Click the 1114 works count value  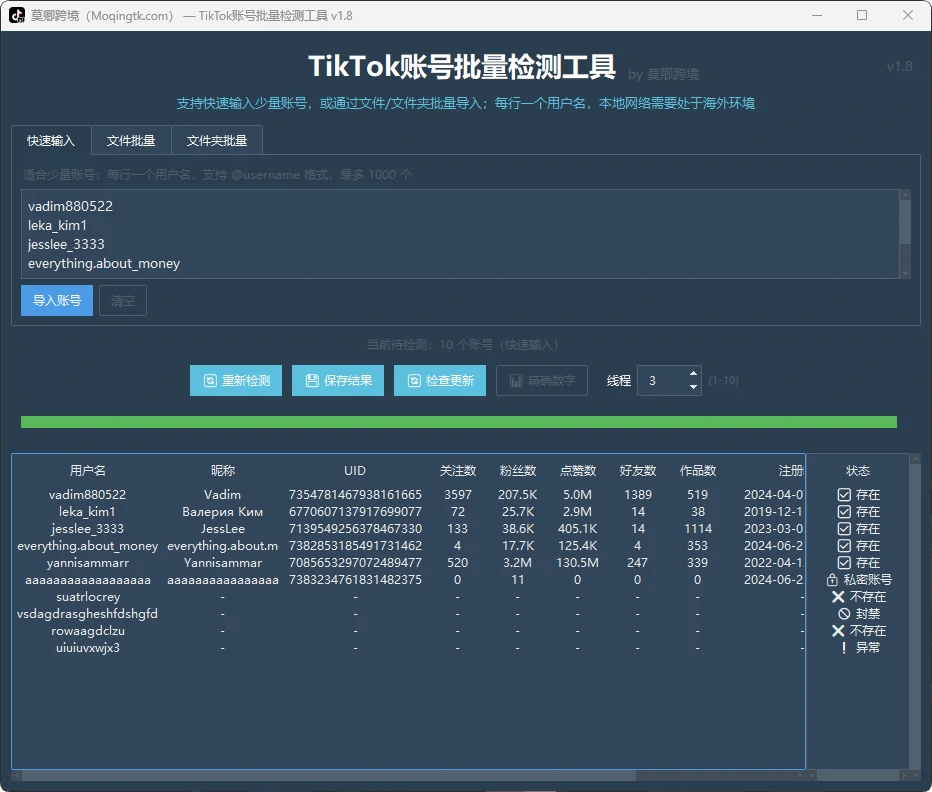pyautogui.click(x=698, y=529)
